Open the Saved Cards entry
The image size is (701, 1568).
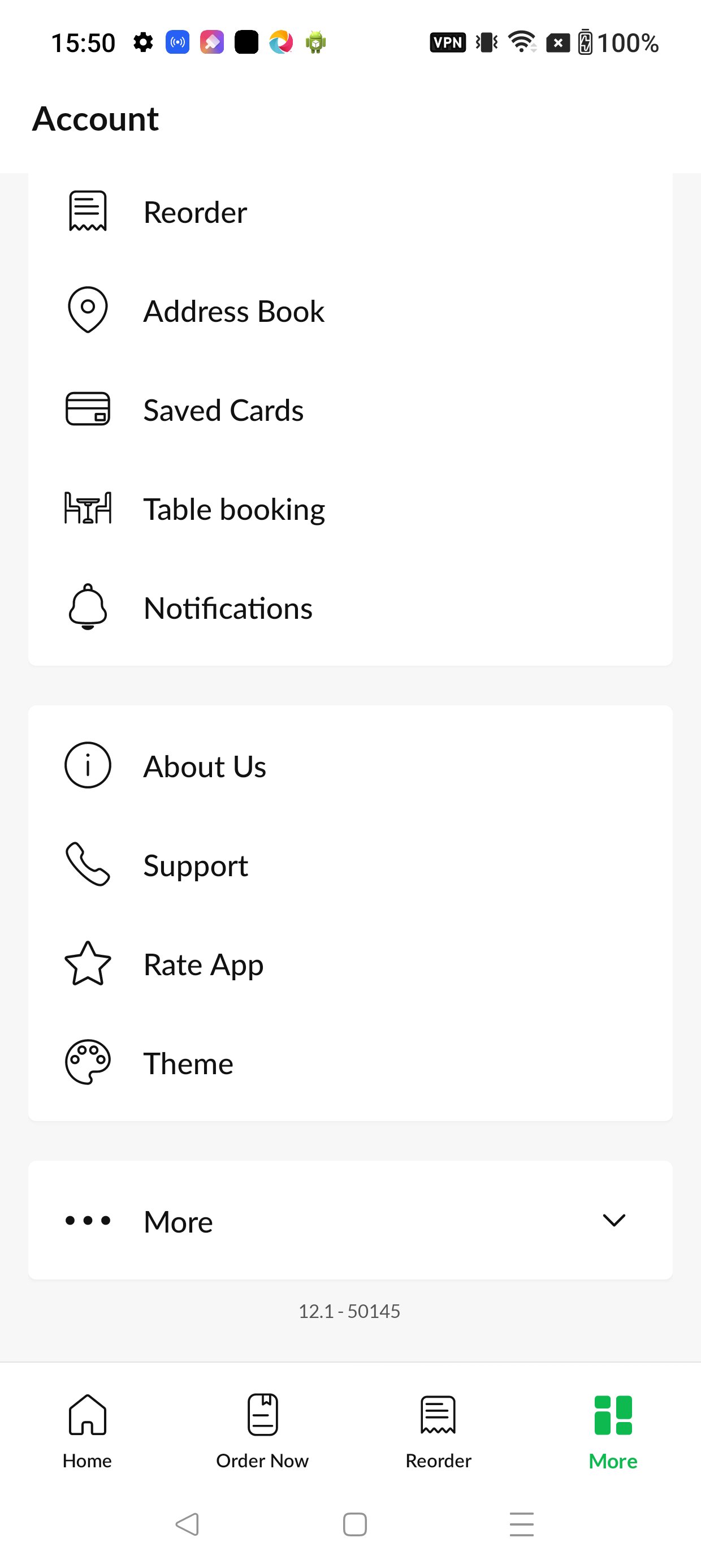click(x=350, y=409)
